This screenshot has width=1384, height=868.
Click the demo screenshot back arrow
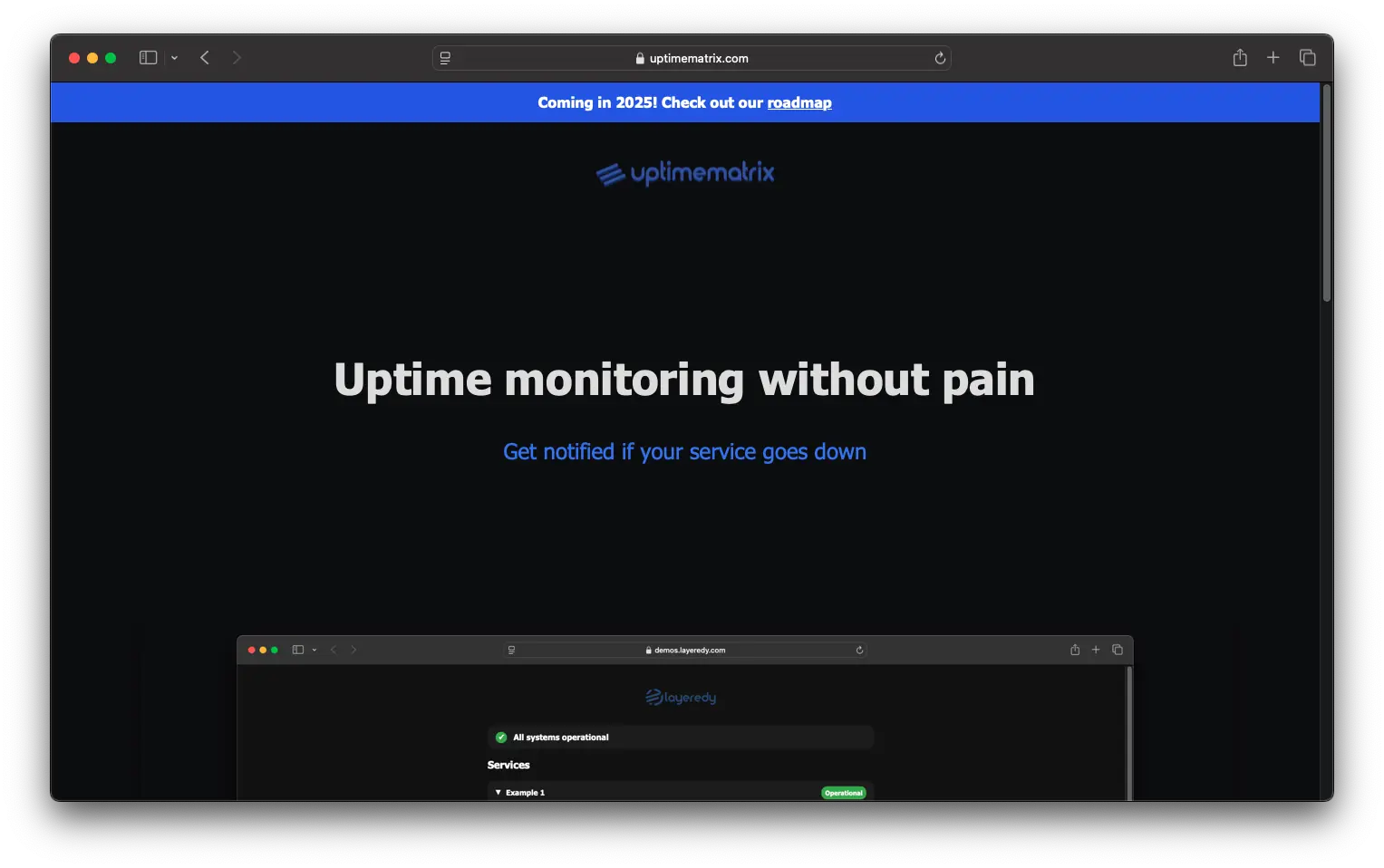pyautogui.click(x=334, y=650)
